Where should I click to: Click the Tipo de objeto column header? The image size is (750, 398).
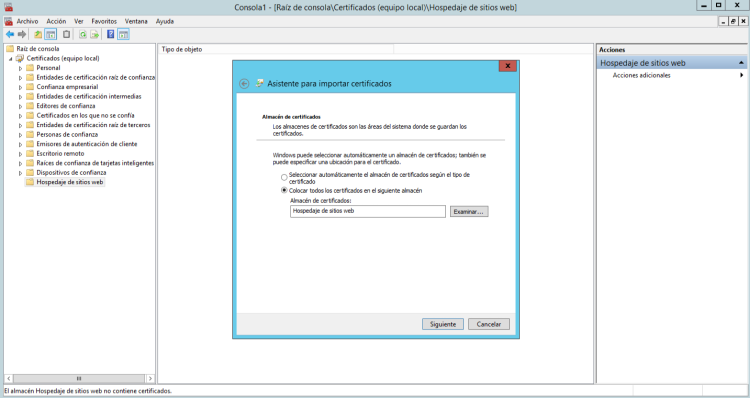coord(276,49)
